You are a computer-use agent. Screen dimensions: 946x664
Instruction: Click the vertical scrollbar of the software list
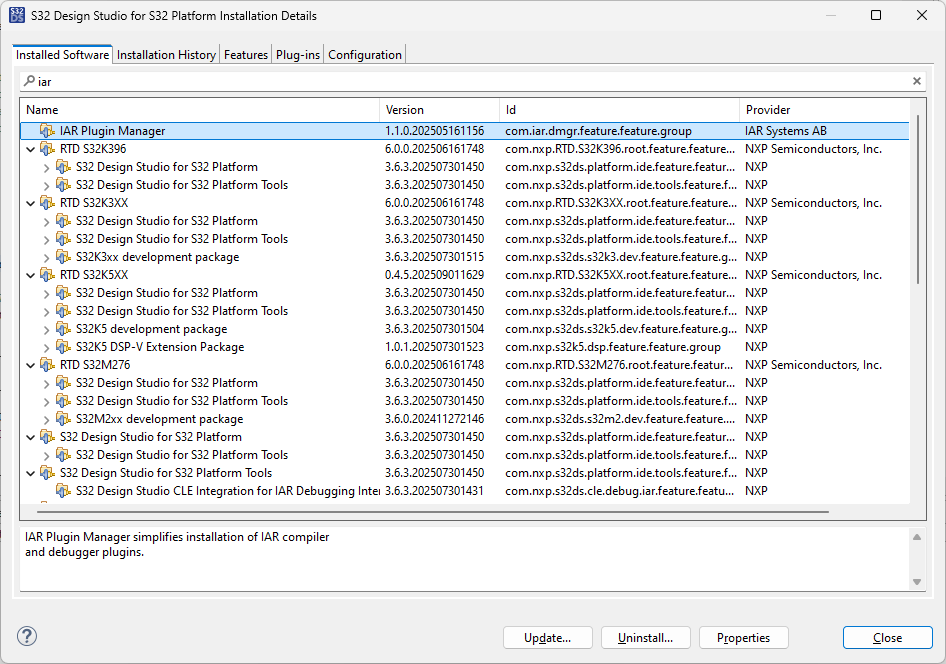click(918, 199)
